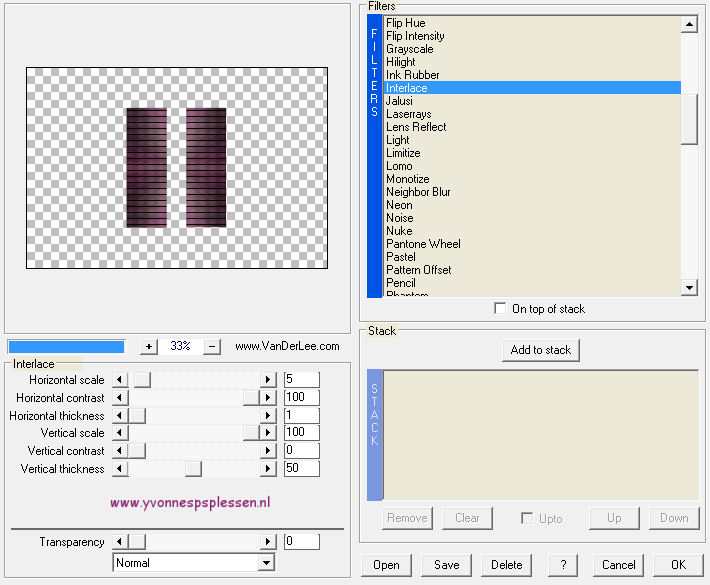Viewport: 710px width, 585px height.
Task: Click right arrow of Horizontal thickness slider
Action: (268, 415)
